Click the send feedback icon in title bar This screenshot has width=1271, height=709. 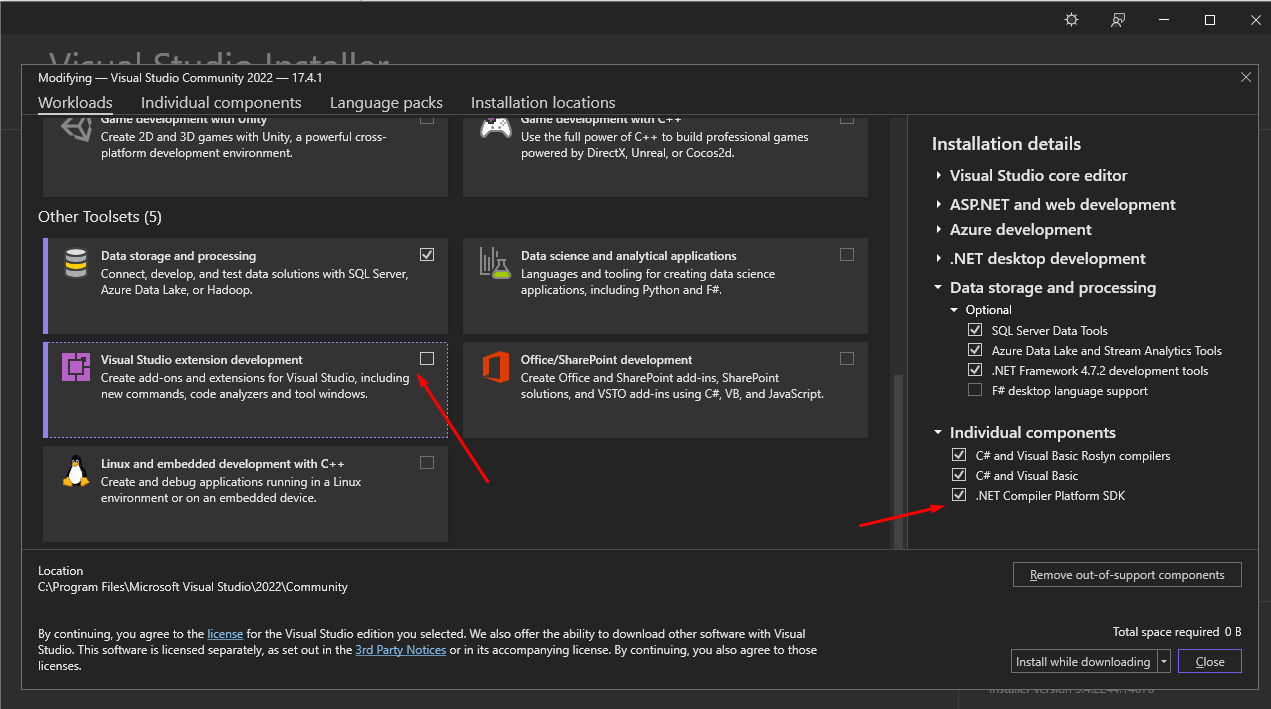(1117, 19)
